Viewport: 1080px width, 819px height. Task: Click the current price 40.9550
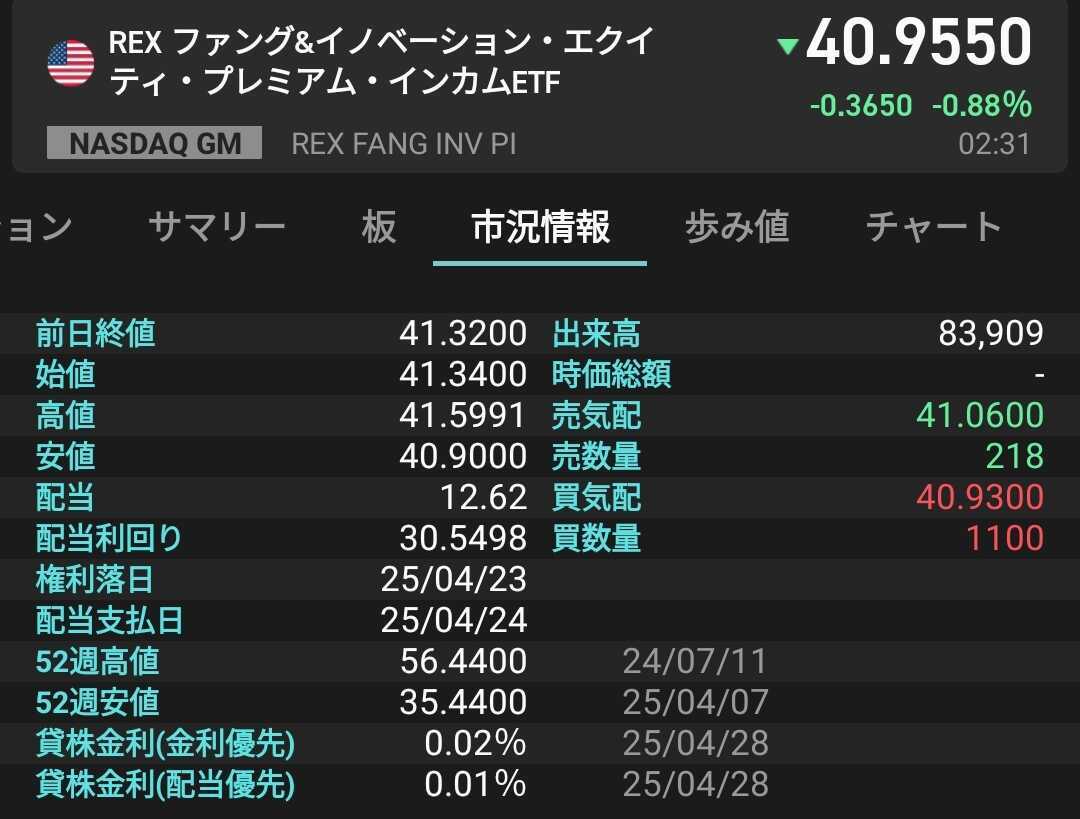click(919, 43)
